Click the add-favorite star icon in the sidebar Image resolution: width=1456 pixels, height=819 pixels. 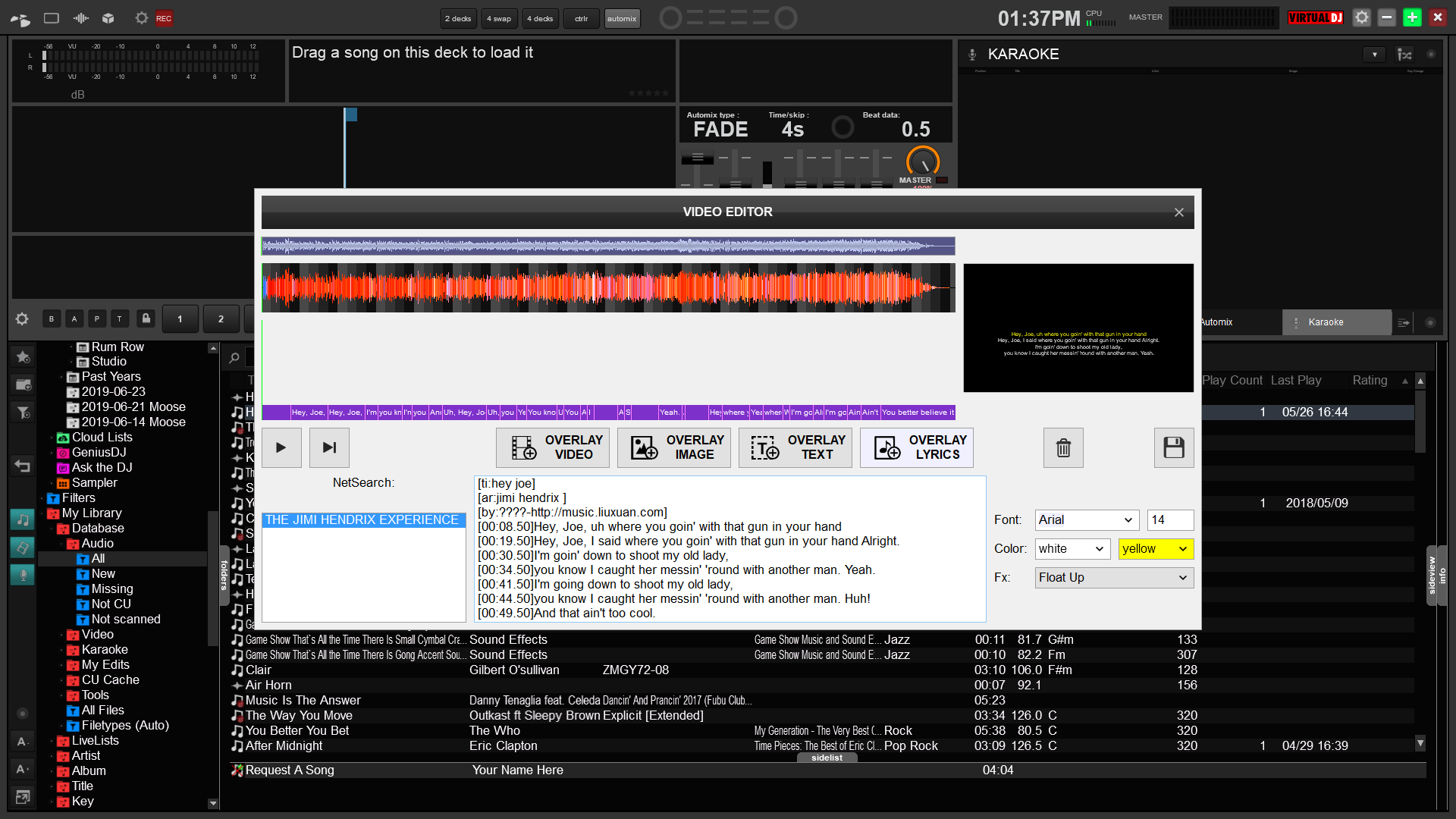click(x=23, y=356)
